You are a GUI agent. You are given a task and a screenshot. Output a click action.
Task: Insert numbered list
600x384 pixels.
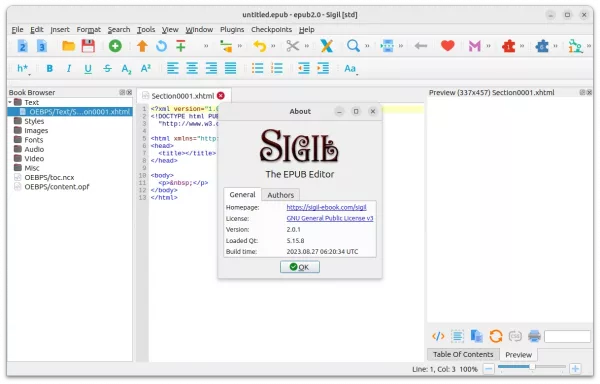click(x=277, y=68)
